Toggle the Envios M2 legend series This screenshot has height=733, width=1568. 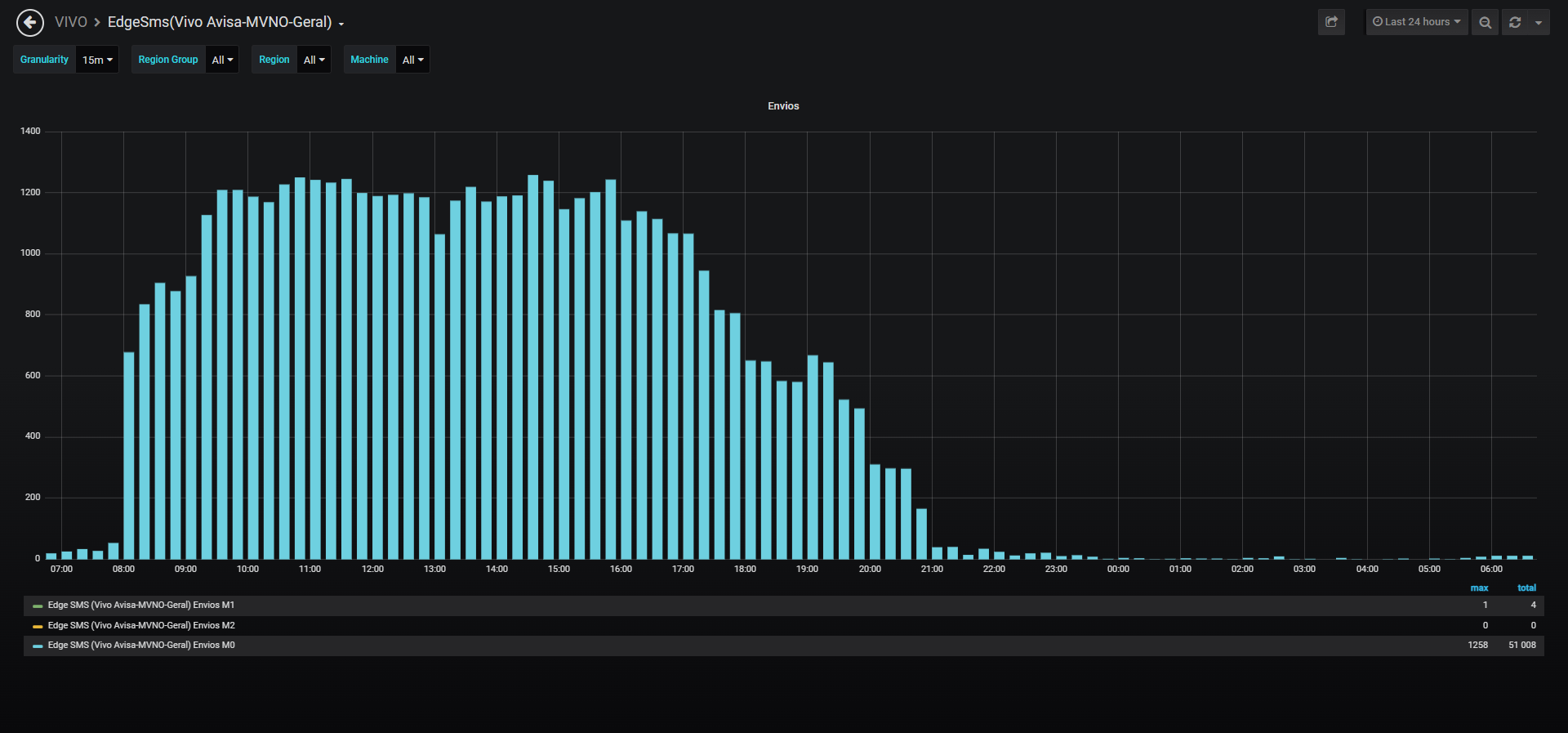pyautogui.click(x=141, y=626)
